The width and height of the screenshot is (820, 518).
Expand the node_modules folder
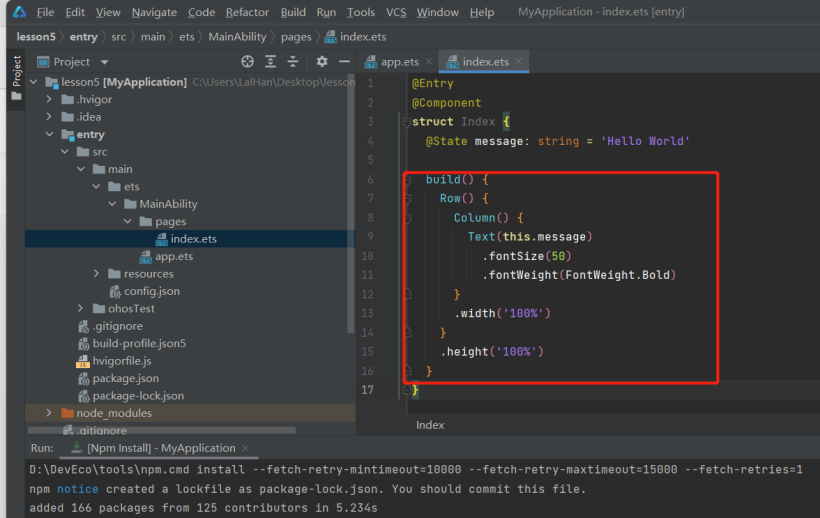tap(49, 413)
